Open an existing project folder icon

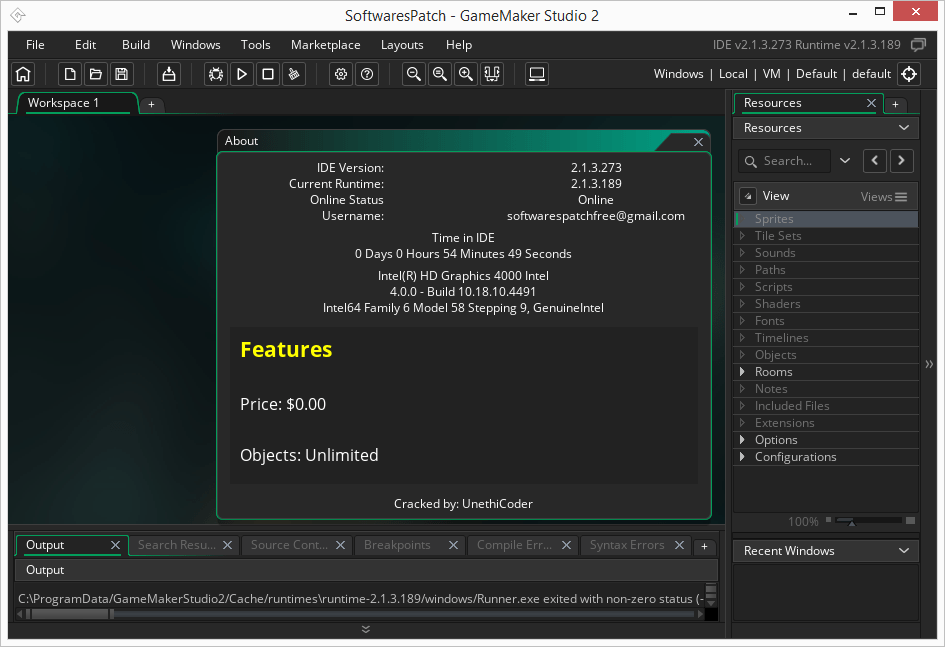[96, 74]
